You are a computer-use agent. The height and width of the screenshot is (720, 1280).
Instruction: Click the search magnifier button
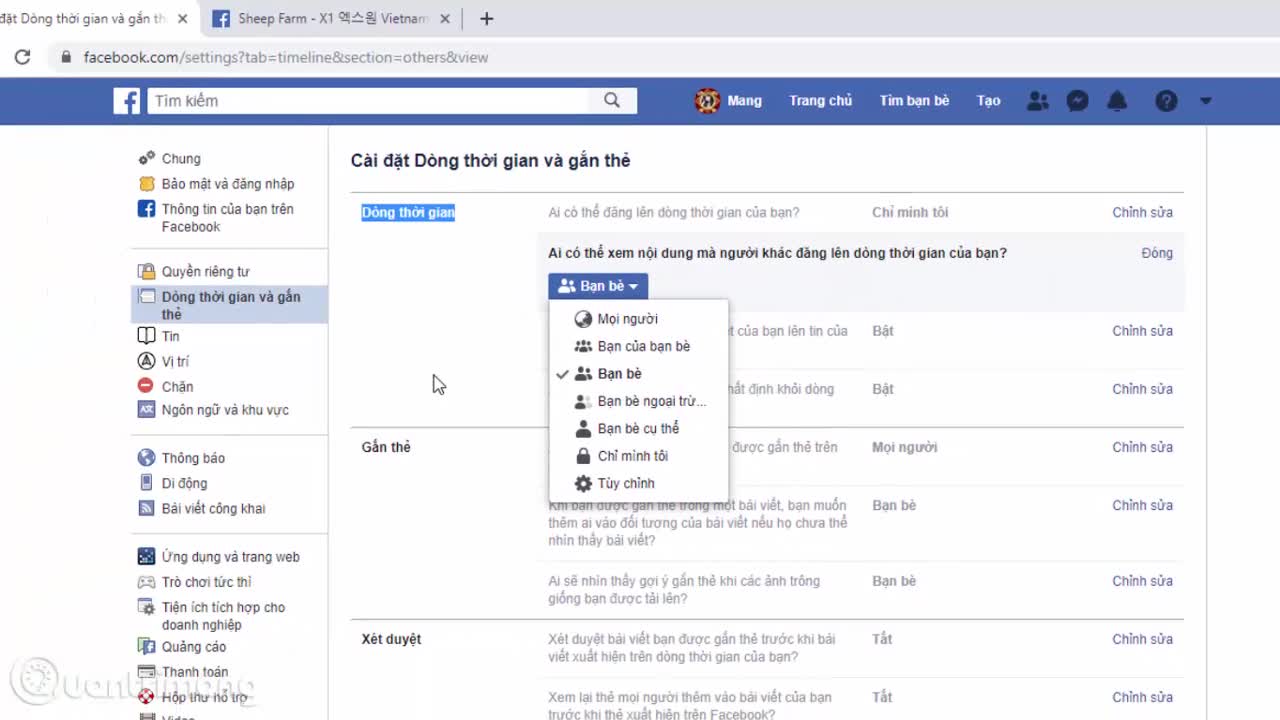pyautogui.click(x=612, y=100)
